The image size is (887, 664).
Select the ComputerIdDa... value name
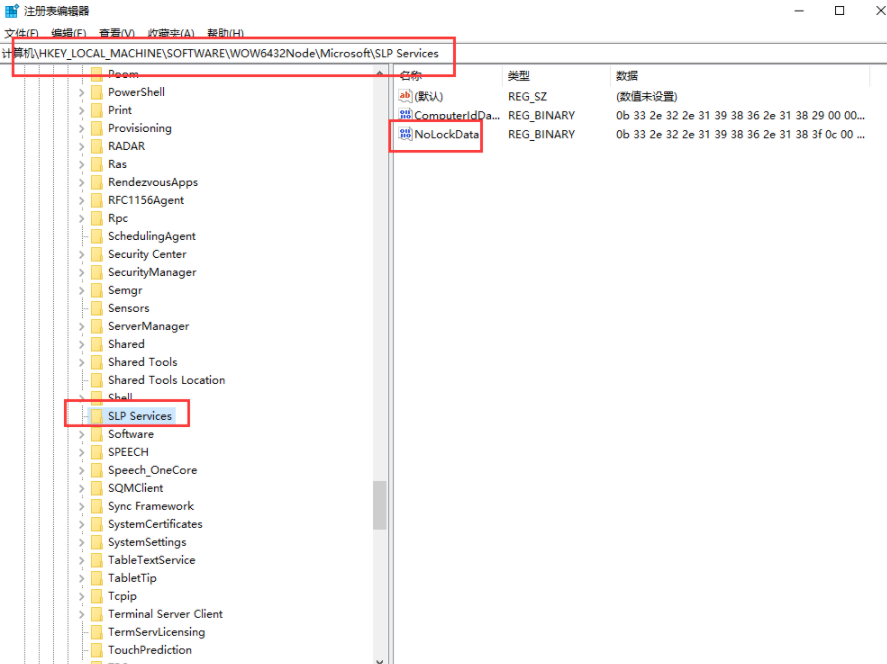point(457,115)
